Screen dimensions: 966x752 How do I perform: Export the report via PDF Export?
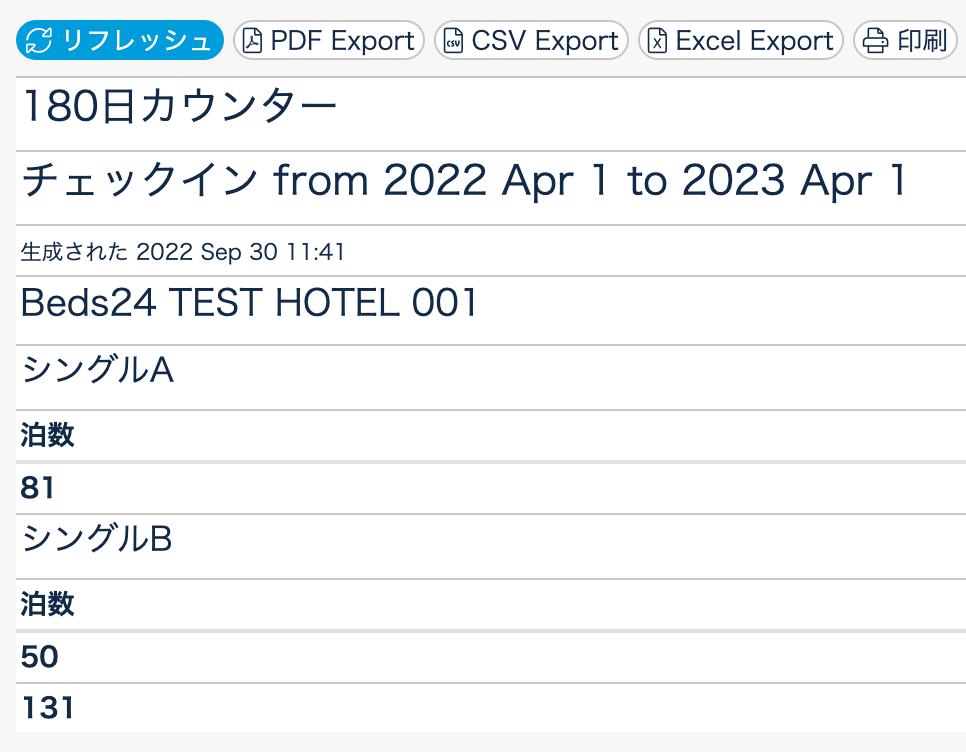(x=342, y=41)
